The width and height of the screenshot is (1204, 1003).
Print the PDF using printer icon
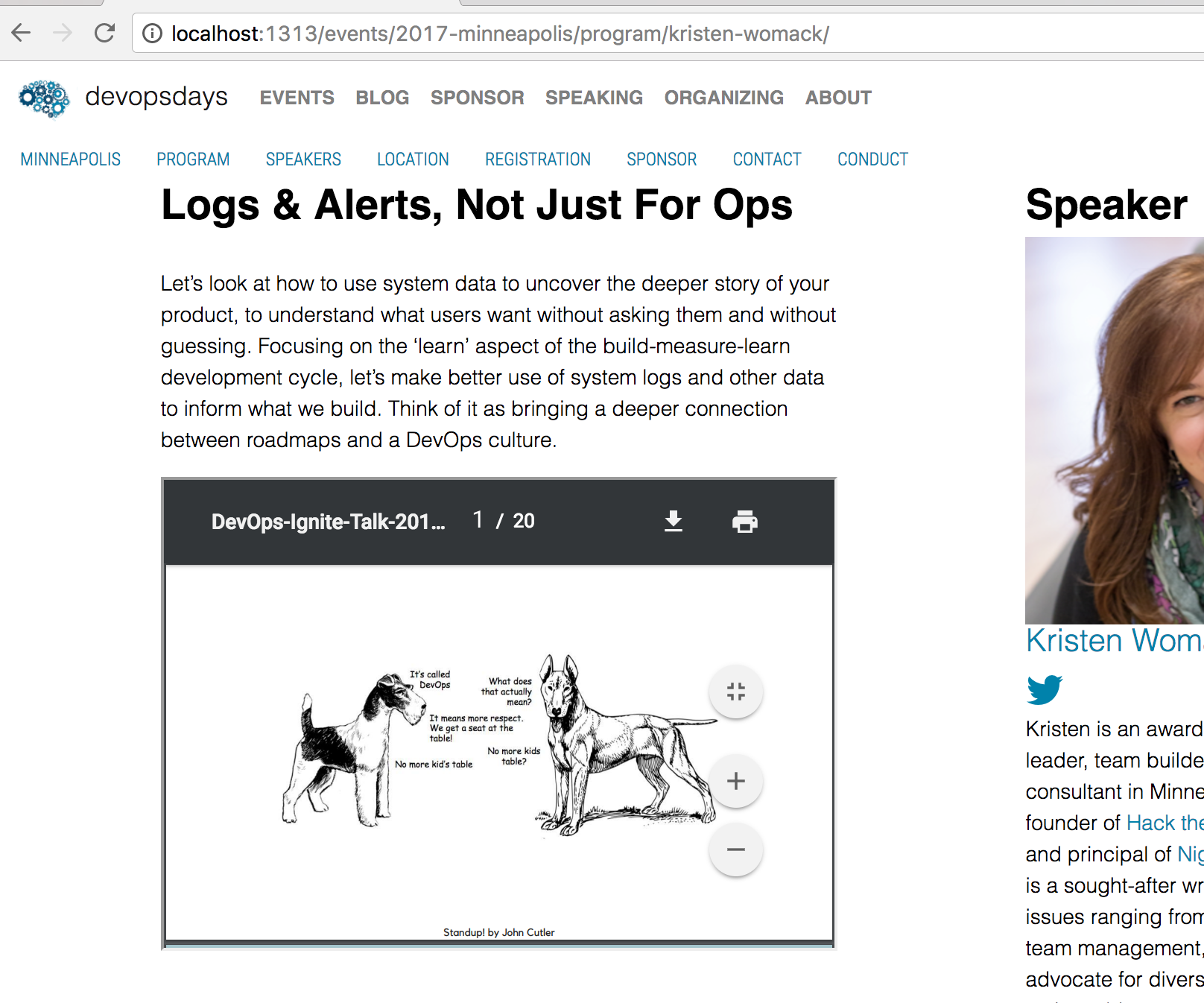point(744,521)
